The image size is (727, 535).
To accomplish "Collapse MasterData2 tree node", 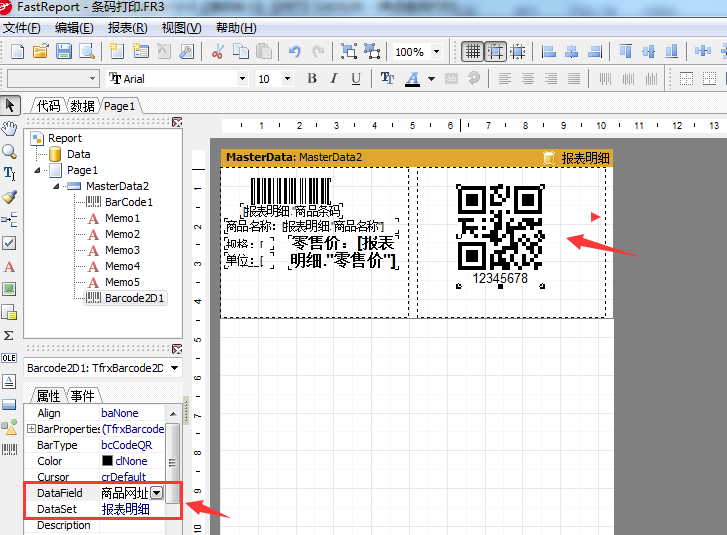I will [x=56, y=186].
